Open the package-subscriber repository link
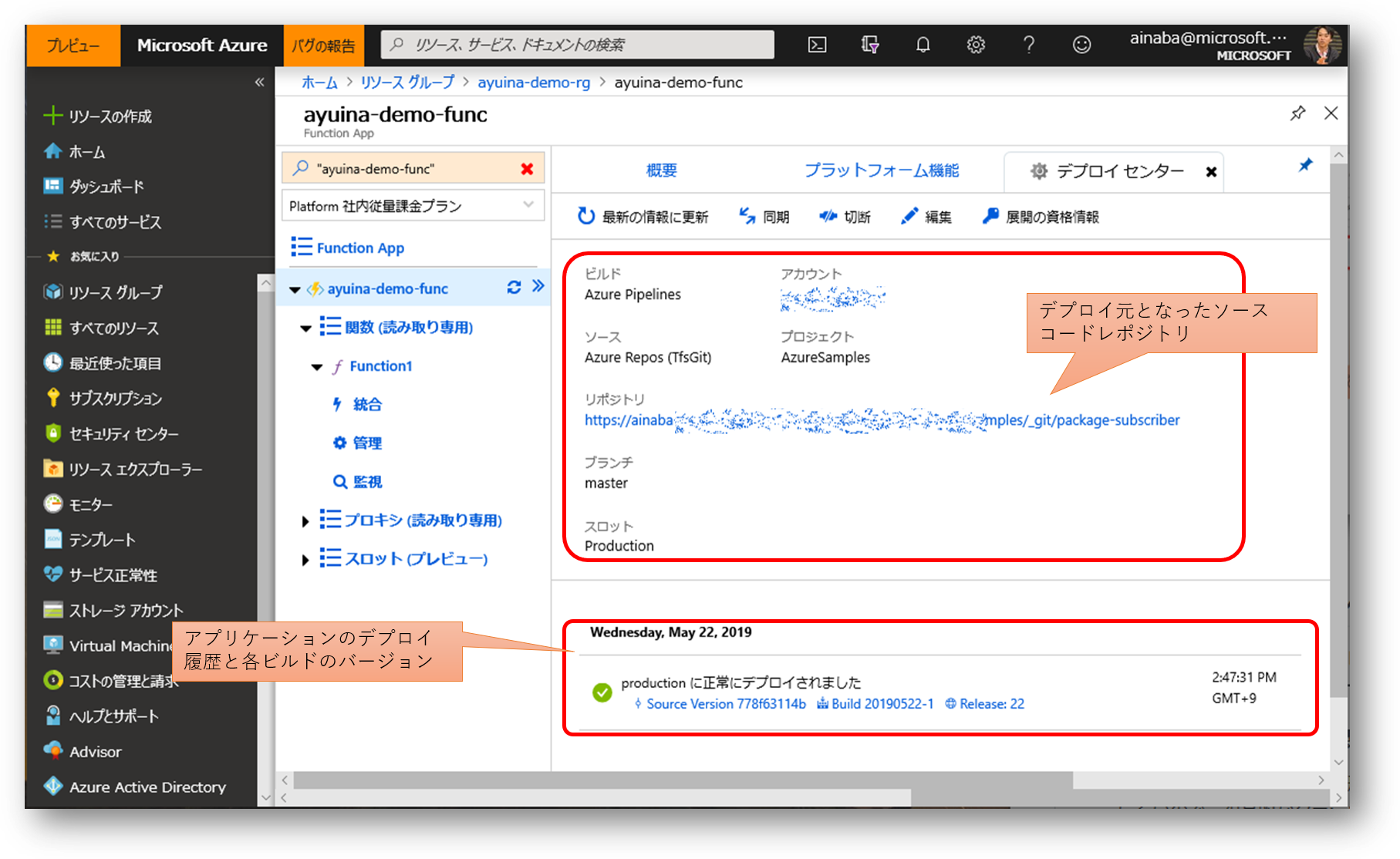1400x859 pixels. click(882, 420)
